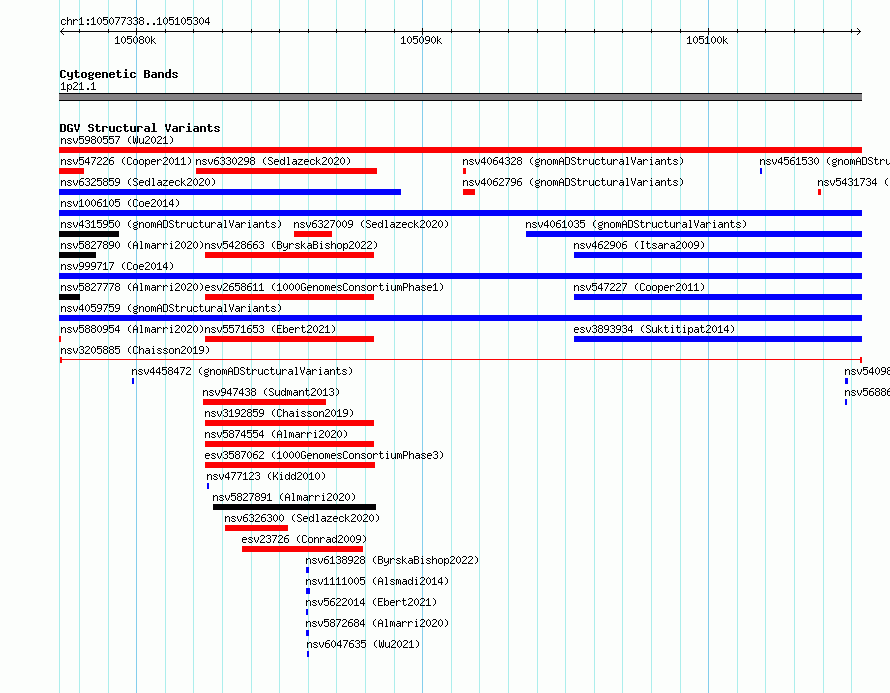Image resolution: width=890 pixels, height=693 pixels.
Task: Select nsv1006105 (Coe2014) variant label
Action: (120, 203)
